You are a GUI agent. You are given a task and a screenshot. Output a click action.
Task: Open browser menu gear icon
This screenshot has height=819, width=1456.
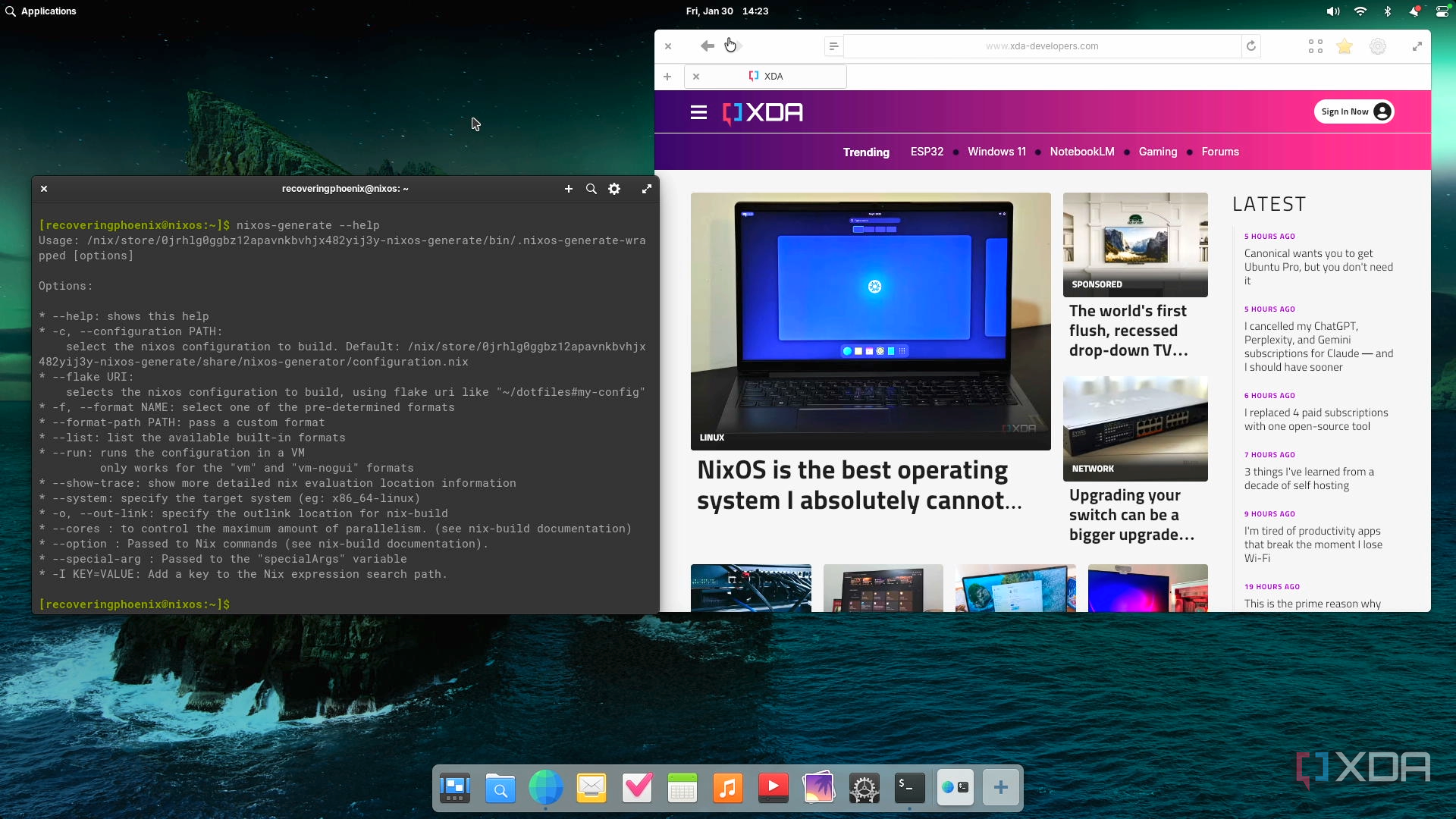point(1378,46)
